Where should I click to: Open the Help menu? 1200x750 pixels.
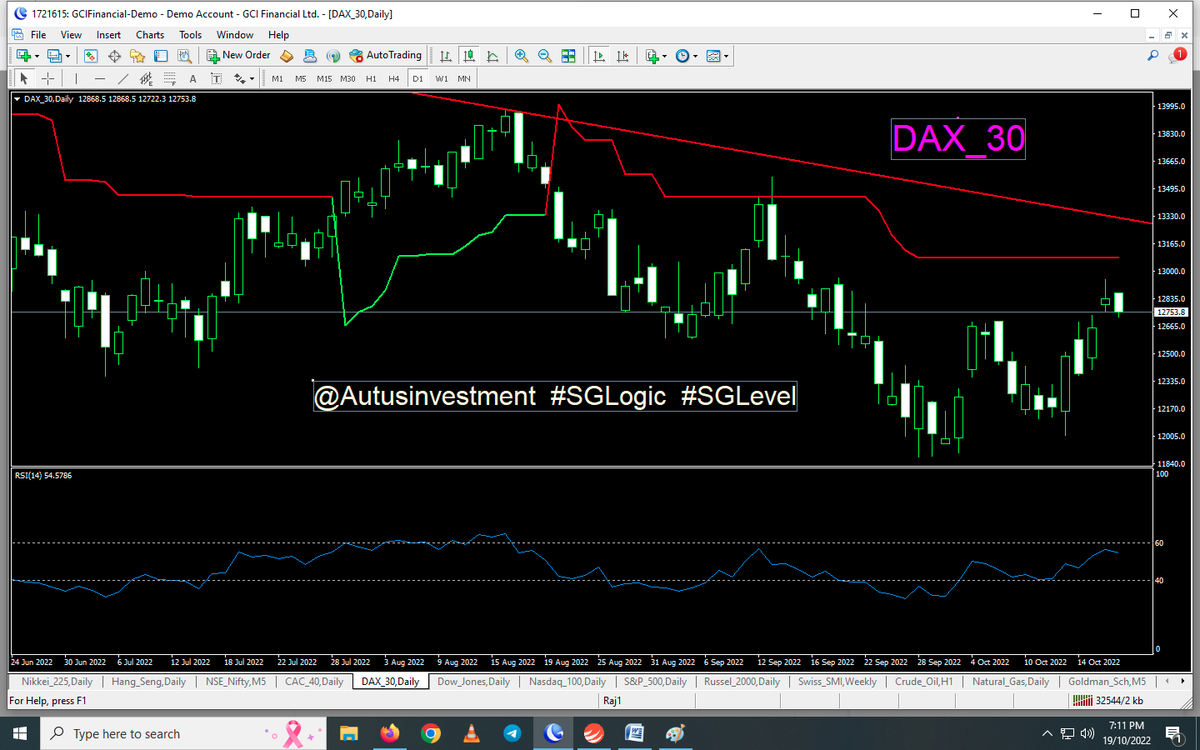(279, 35)
